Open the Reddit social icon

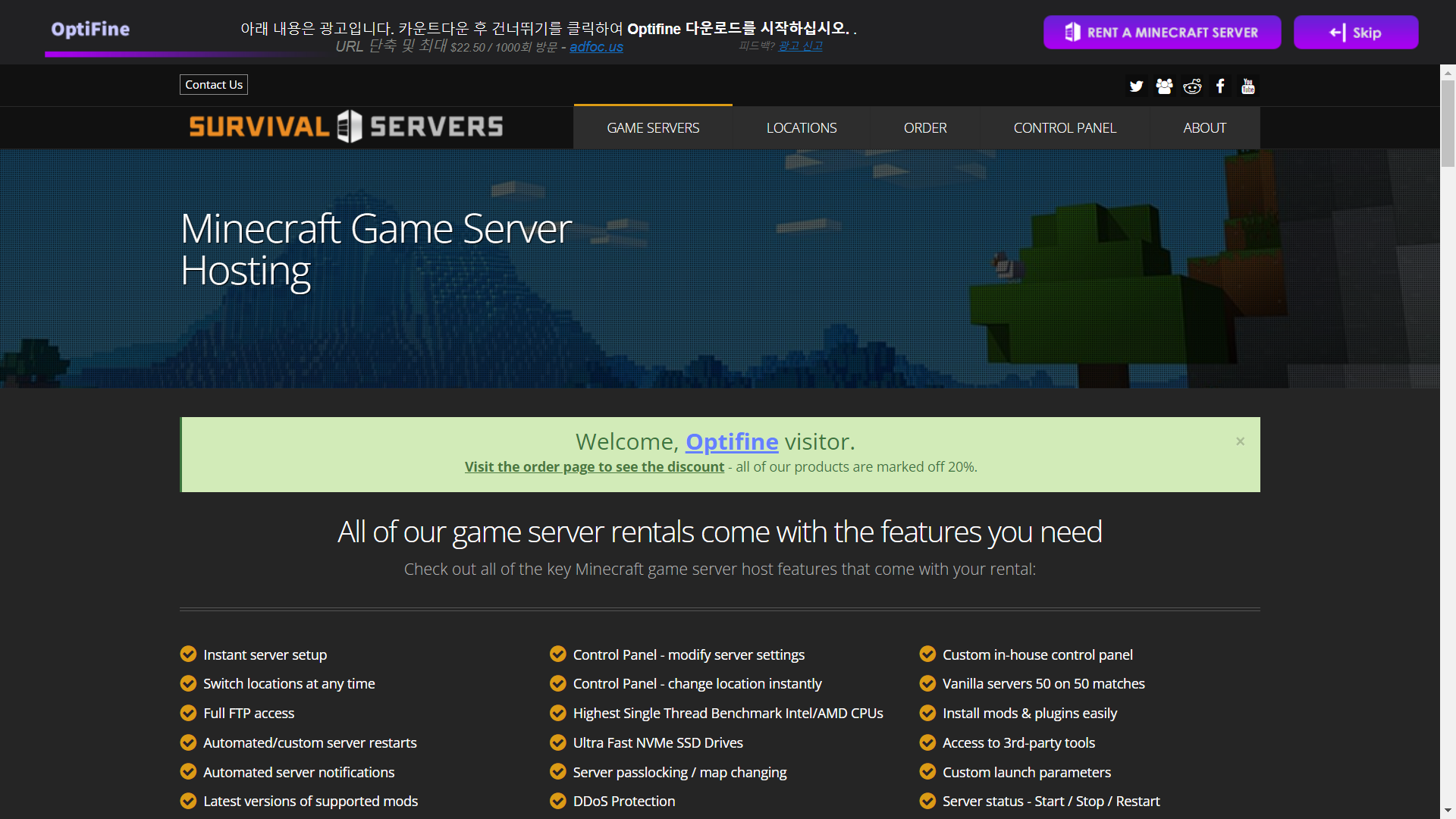coord(1192,86)
